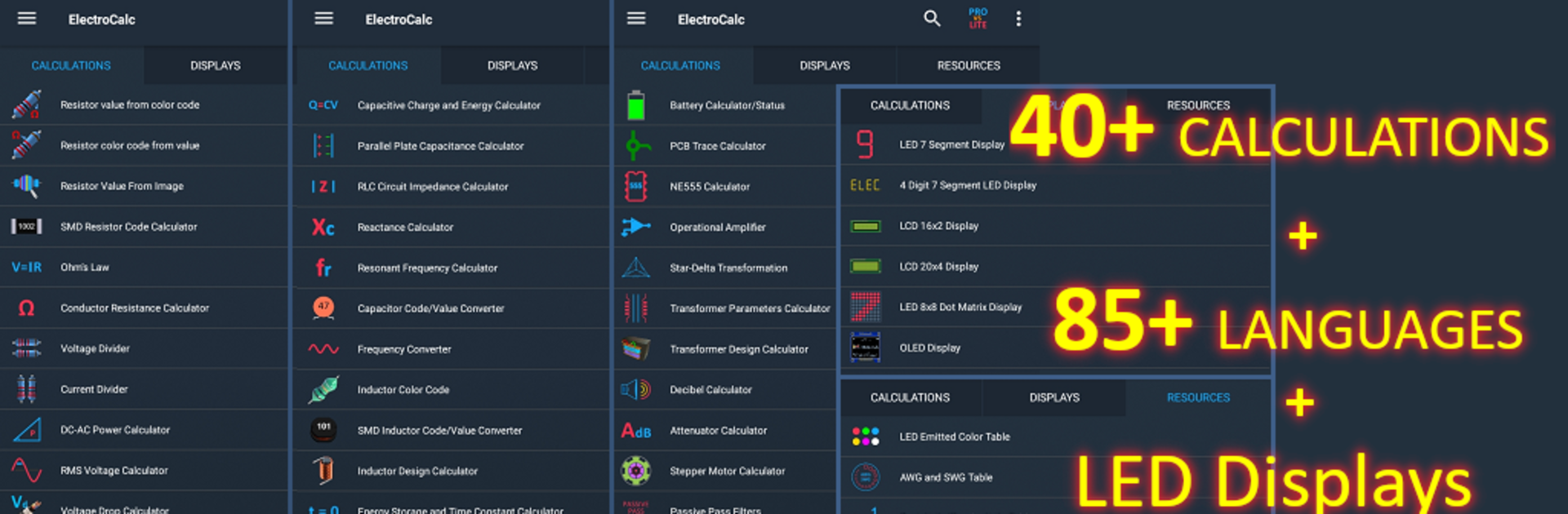Click the LED Emitted Color Table dots icon

(x=865, y=436)
